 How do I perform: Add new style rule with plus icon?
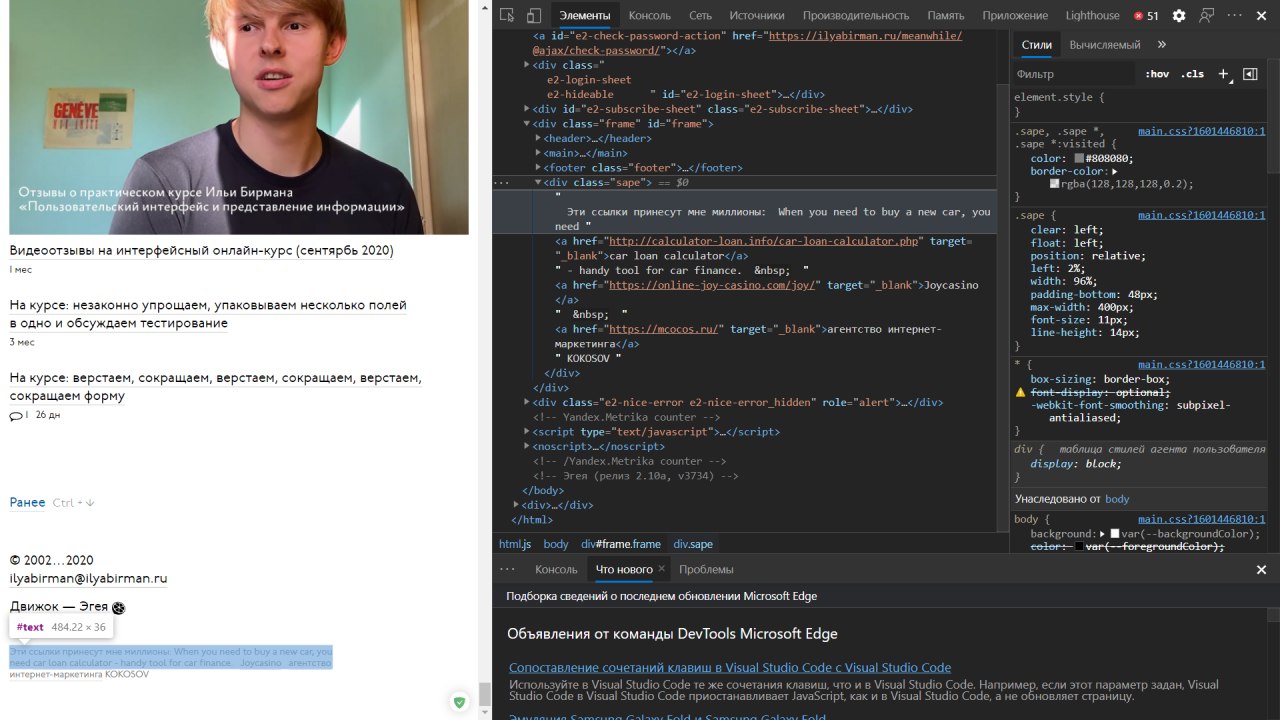pos(1223,74)
